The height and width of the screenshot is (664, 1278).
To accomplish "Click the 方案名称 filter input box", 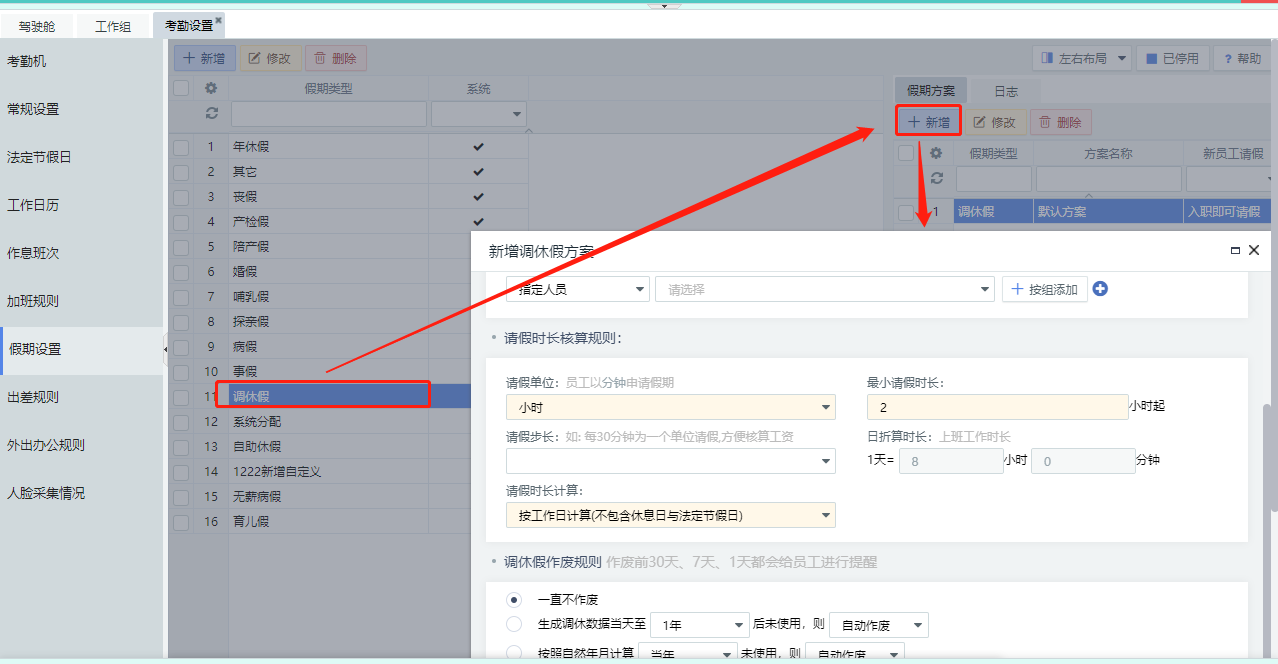I will pos(1108,179).
